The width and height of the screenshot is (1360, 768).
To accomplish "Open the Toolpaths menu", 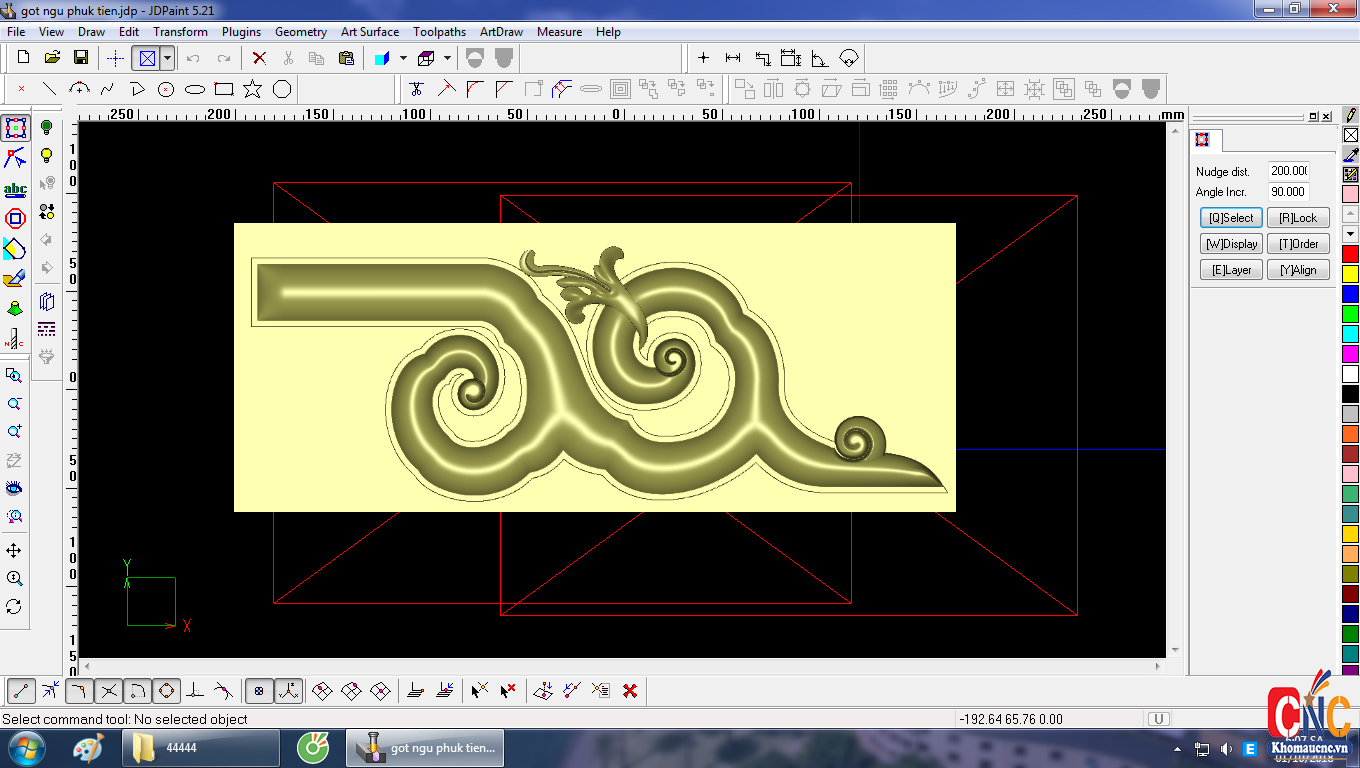I will point(439,32).
